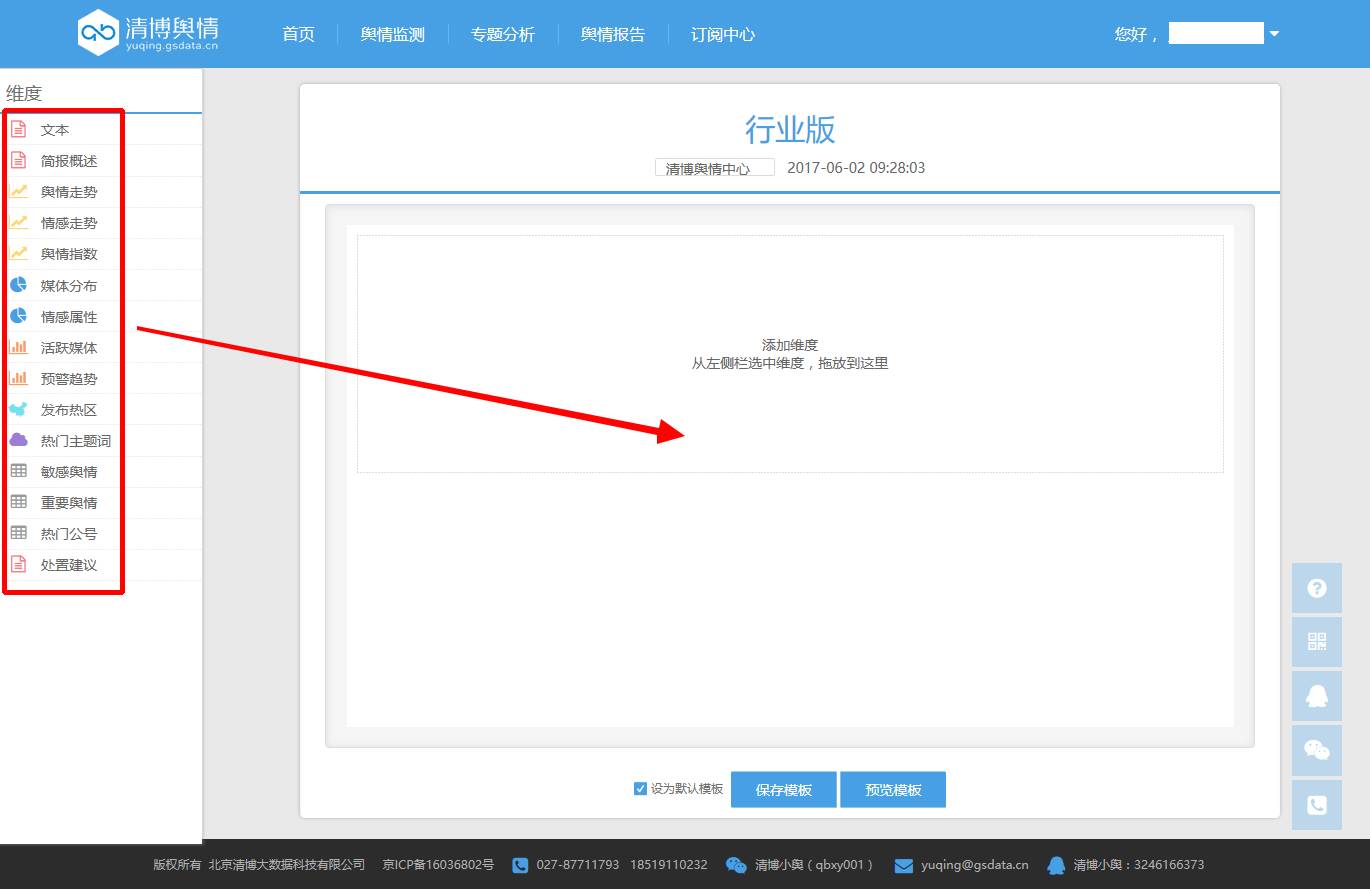Click the 保存模板 button

click(x=784, y=789)
